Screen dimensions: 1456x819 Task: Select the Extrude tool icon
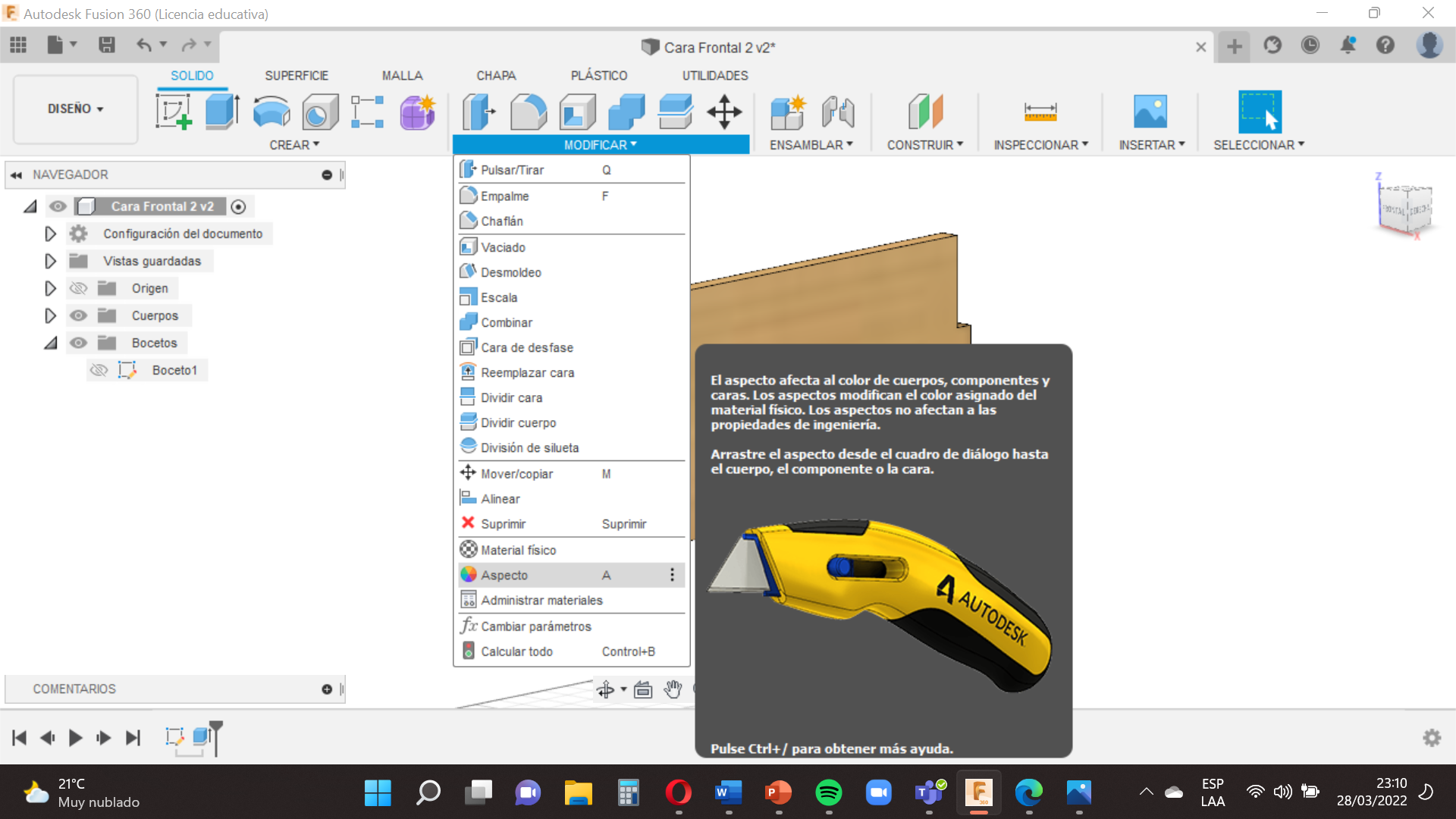coord(222,111)
